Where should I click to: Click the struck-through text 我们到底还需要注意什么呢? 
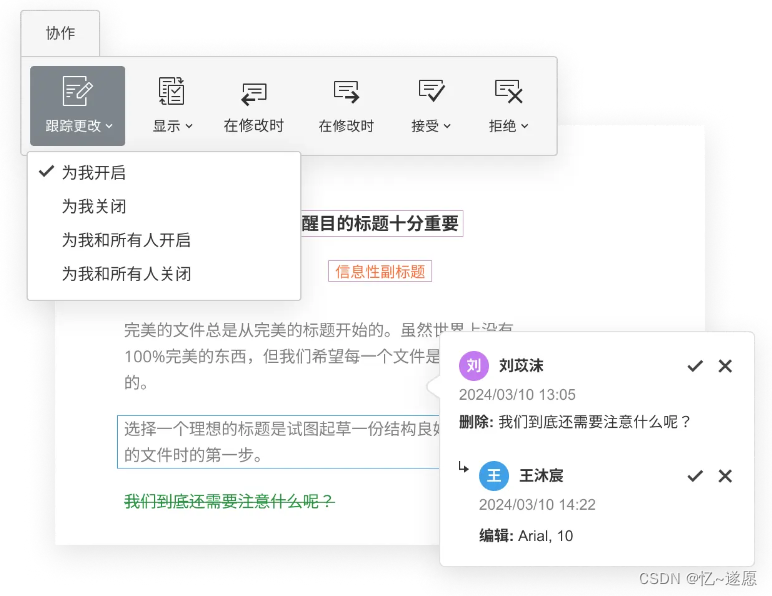(x=229, y=502)
